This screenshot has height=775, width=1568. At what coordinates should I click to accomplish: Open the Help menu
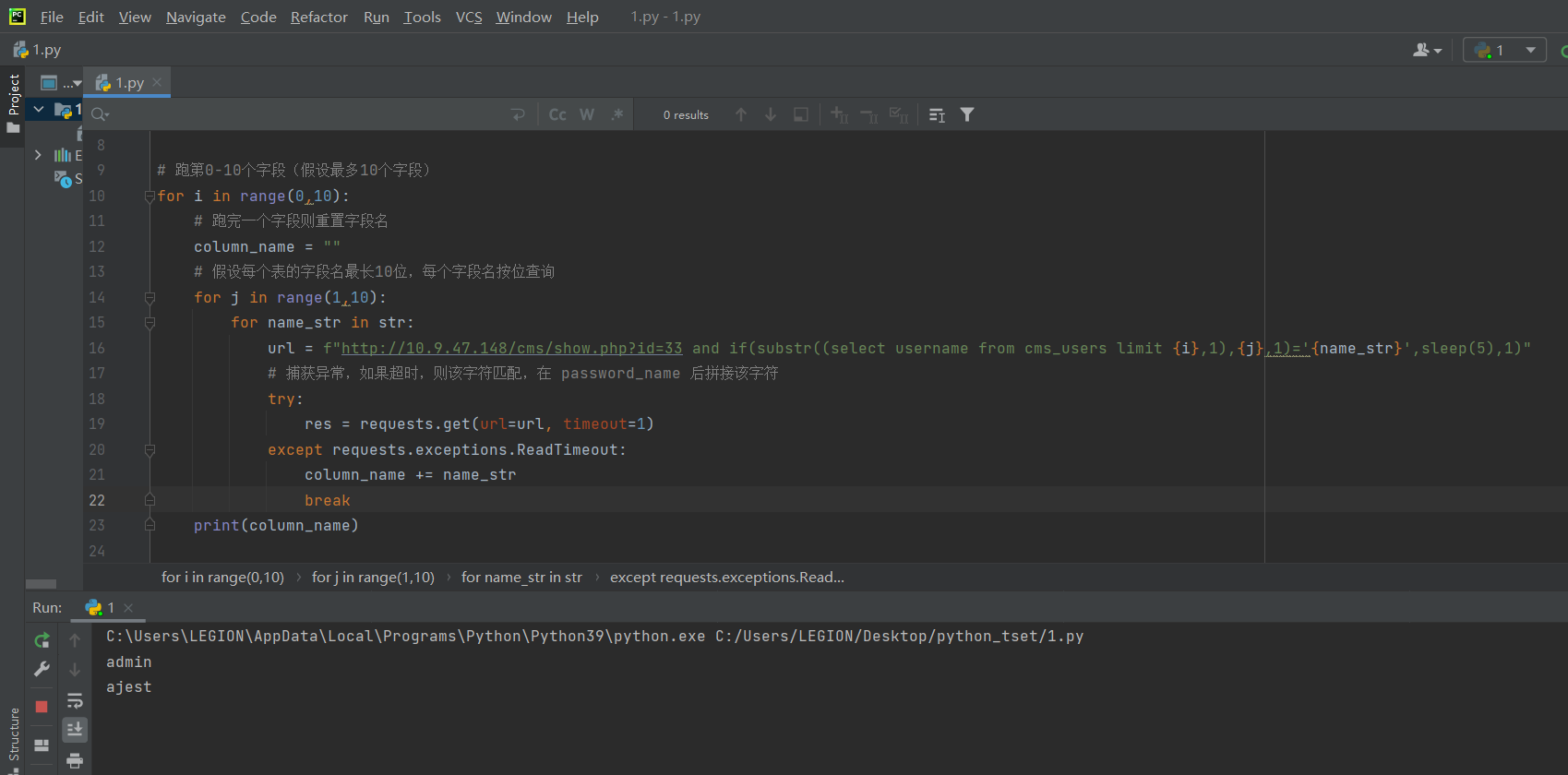tap(582, 17)
